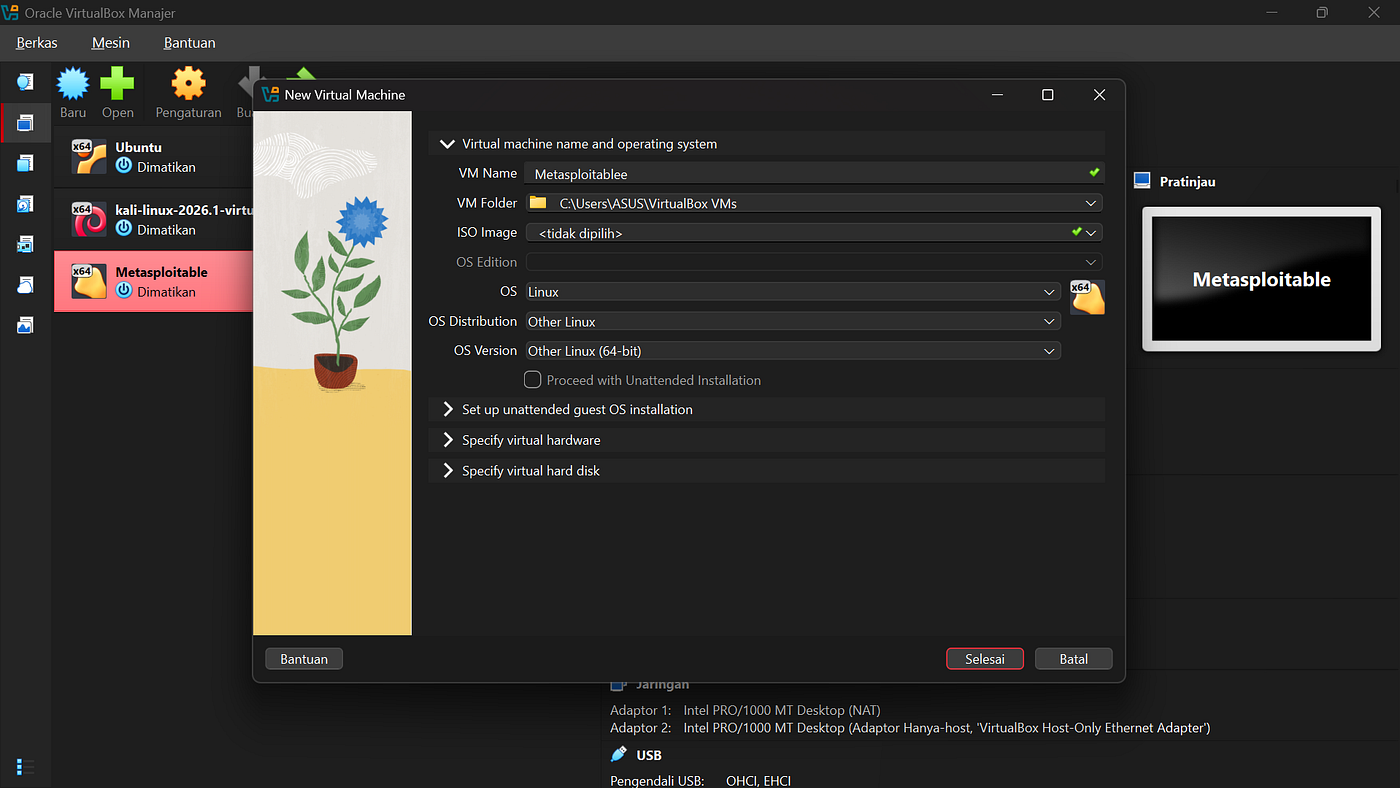Click the Baru (new machine) toolbar icon

click(x=73, y=84)
